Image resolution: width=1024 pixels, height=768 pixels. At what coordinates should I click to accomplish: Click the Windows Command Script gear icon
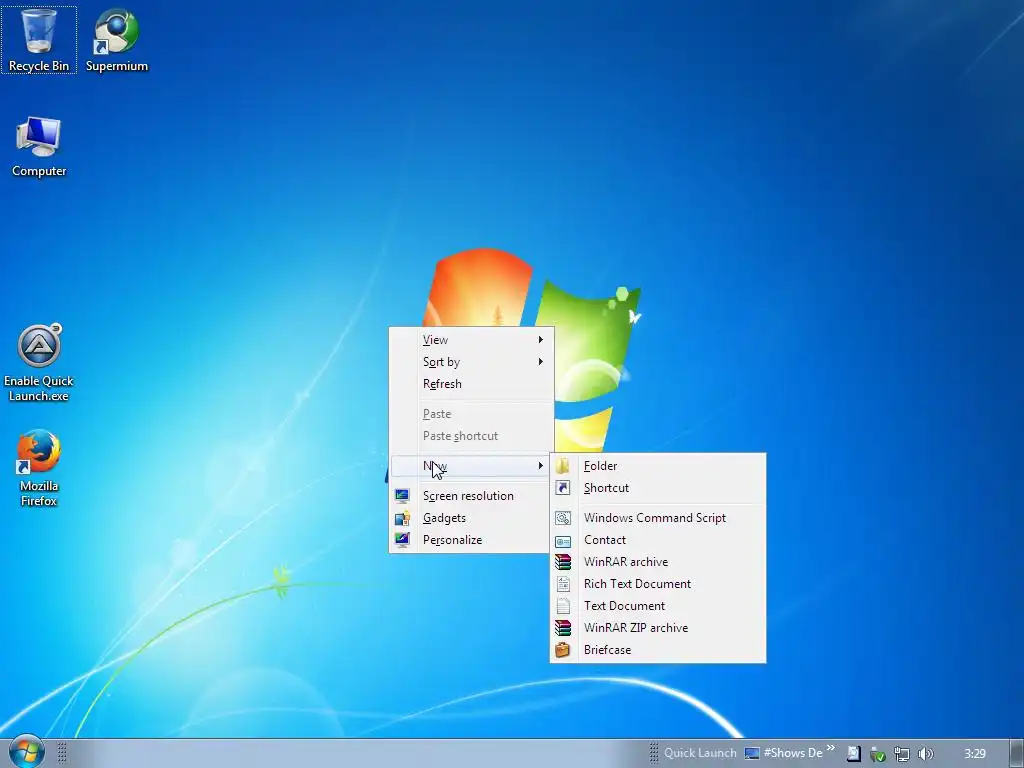coord(562,518)
